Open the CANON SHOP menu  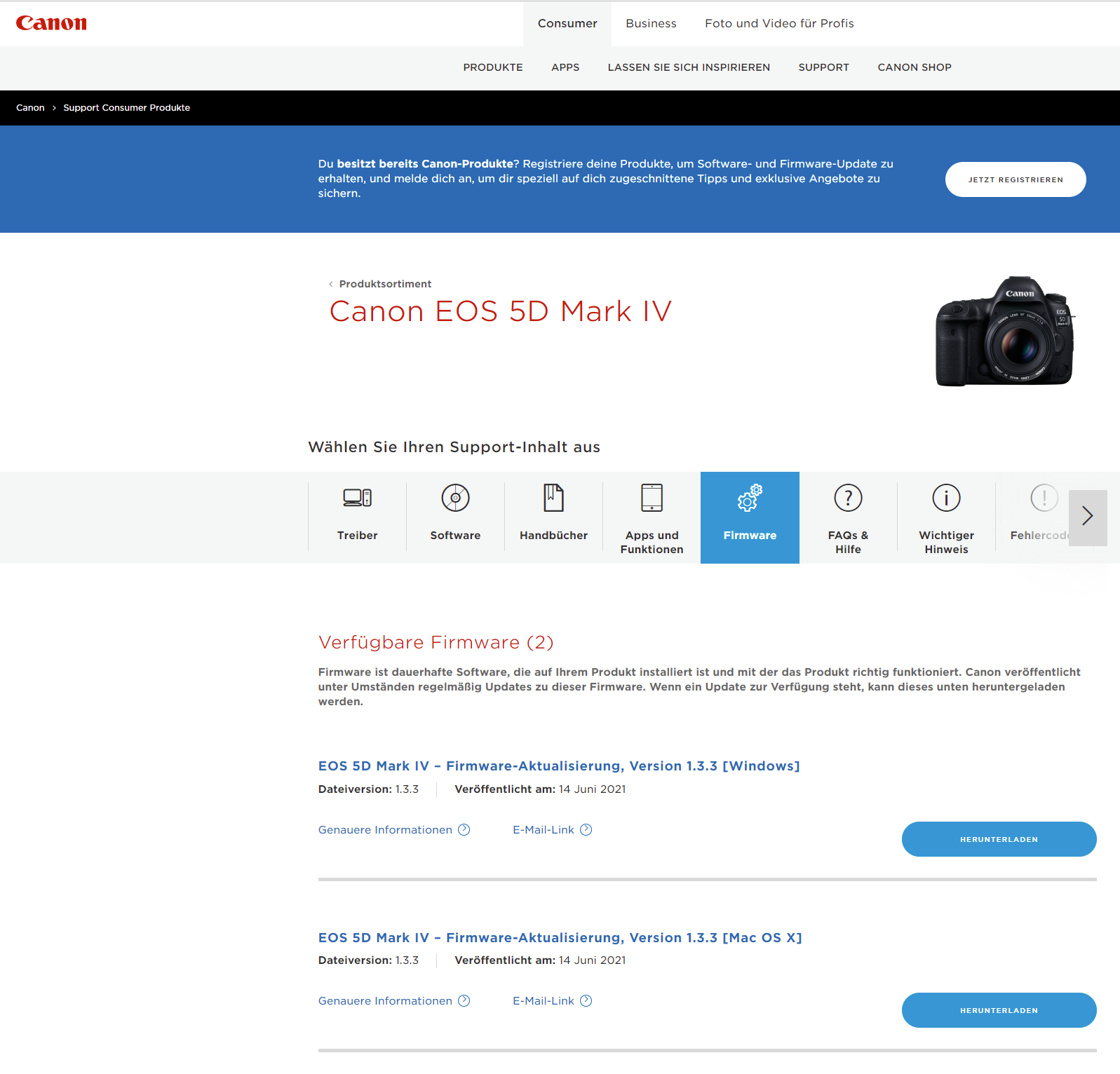click(915, 67)
